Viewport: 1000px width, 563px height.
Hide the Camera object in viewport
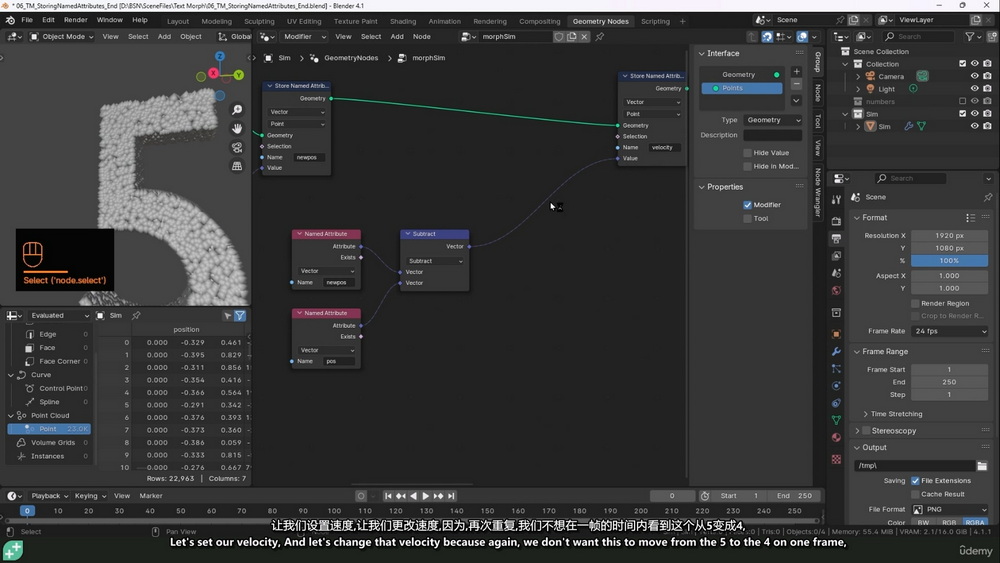(x=974, y=77)
